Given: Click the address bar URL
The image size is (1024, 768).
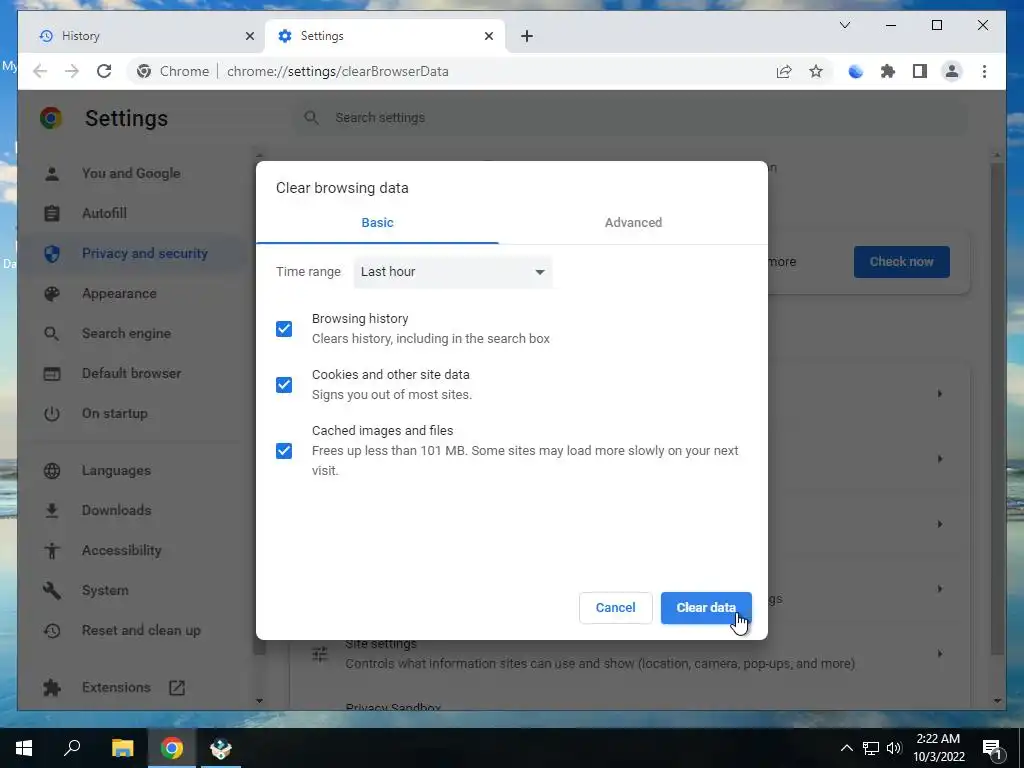Looking at the screenshot, I should click(338, 71).
